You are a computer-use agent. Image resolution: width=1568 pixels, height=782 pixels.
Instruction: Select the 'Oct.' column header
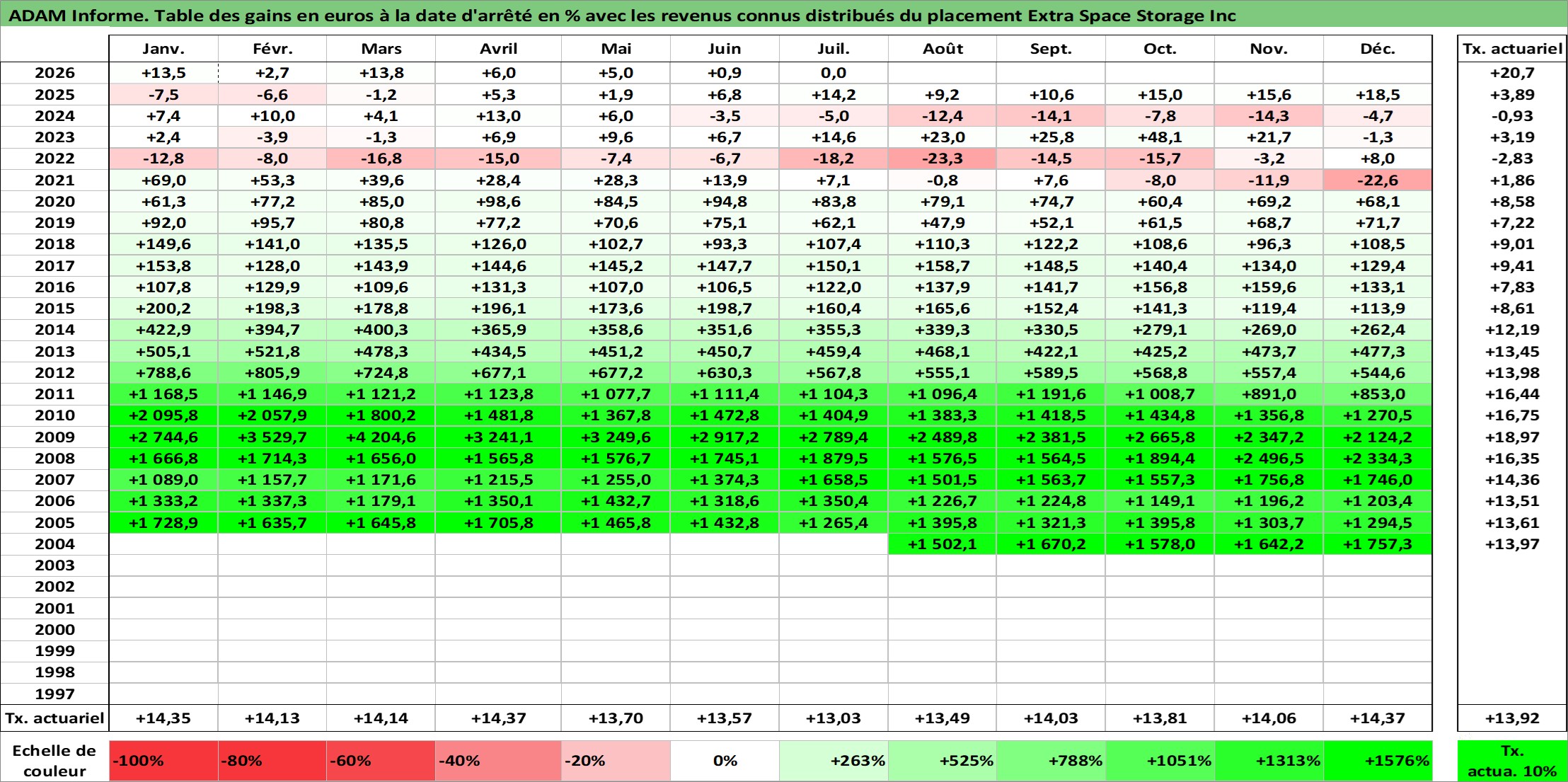coord(1160,49)
